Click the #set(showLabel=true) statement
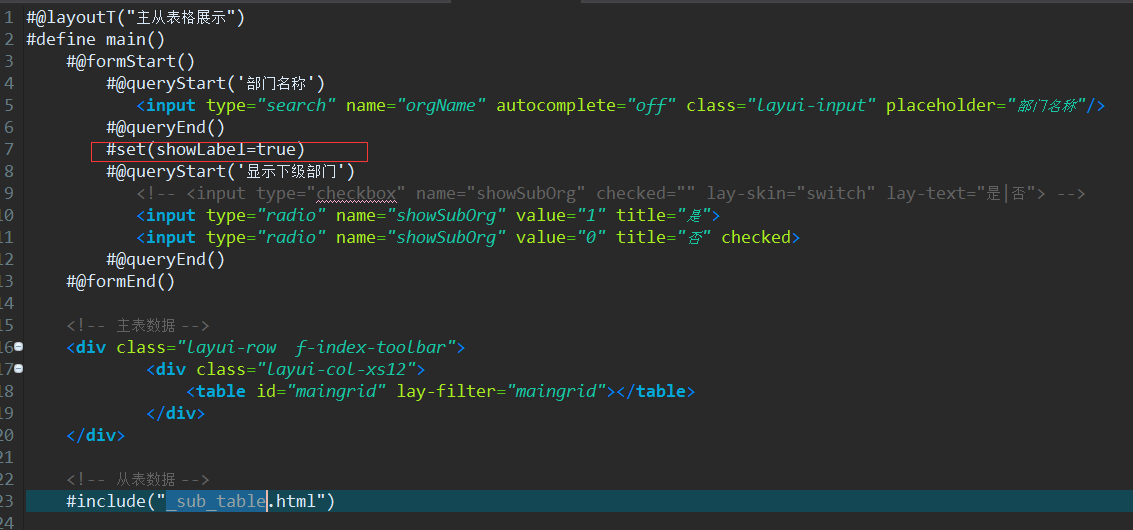This screenshot has width=1133, height=530. [x=206, y=150]
